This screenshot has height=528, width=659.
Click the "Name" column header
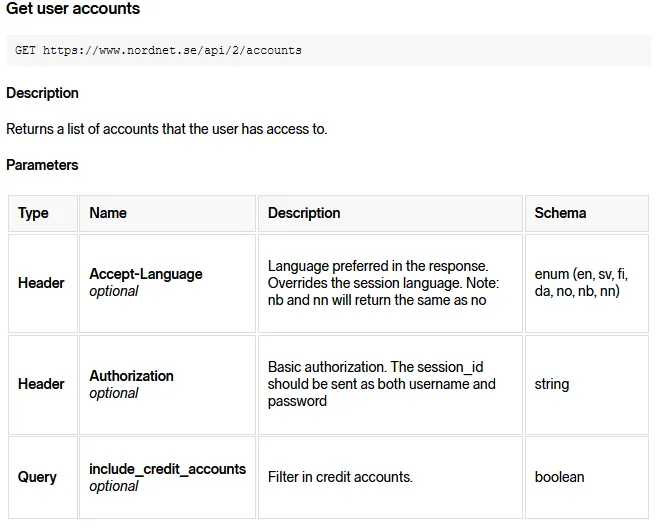(108, 213)
